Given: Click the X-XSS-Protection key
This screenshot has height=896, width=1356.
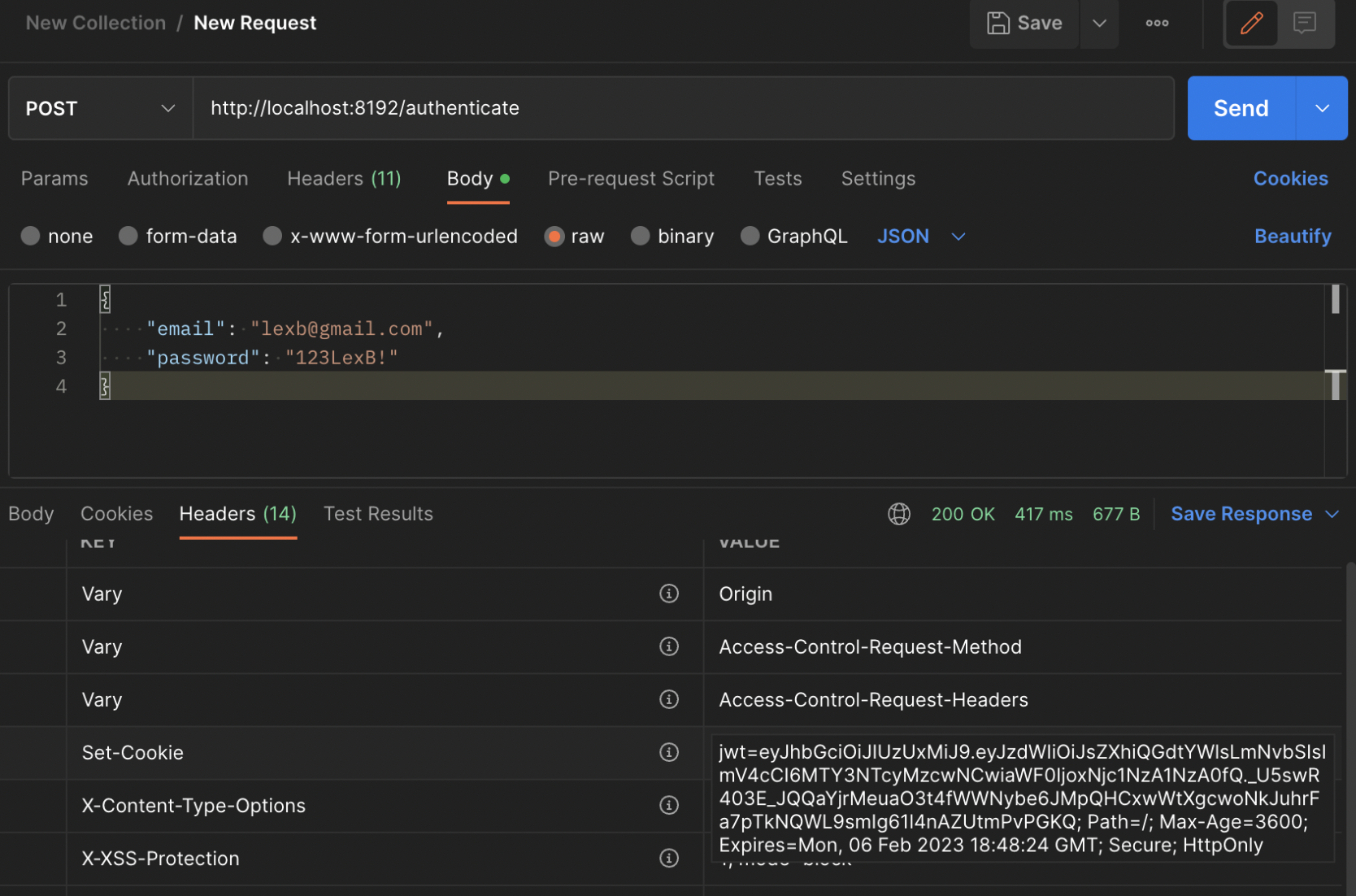Looking at the screenshot, I should [x=160, y=858].
